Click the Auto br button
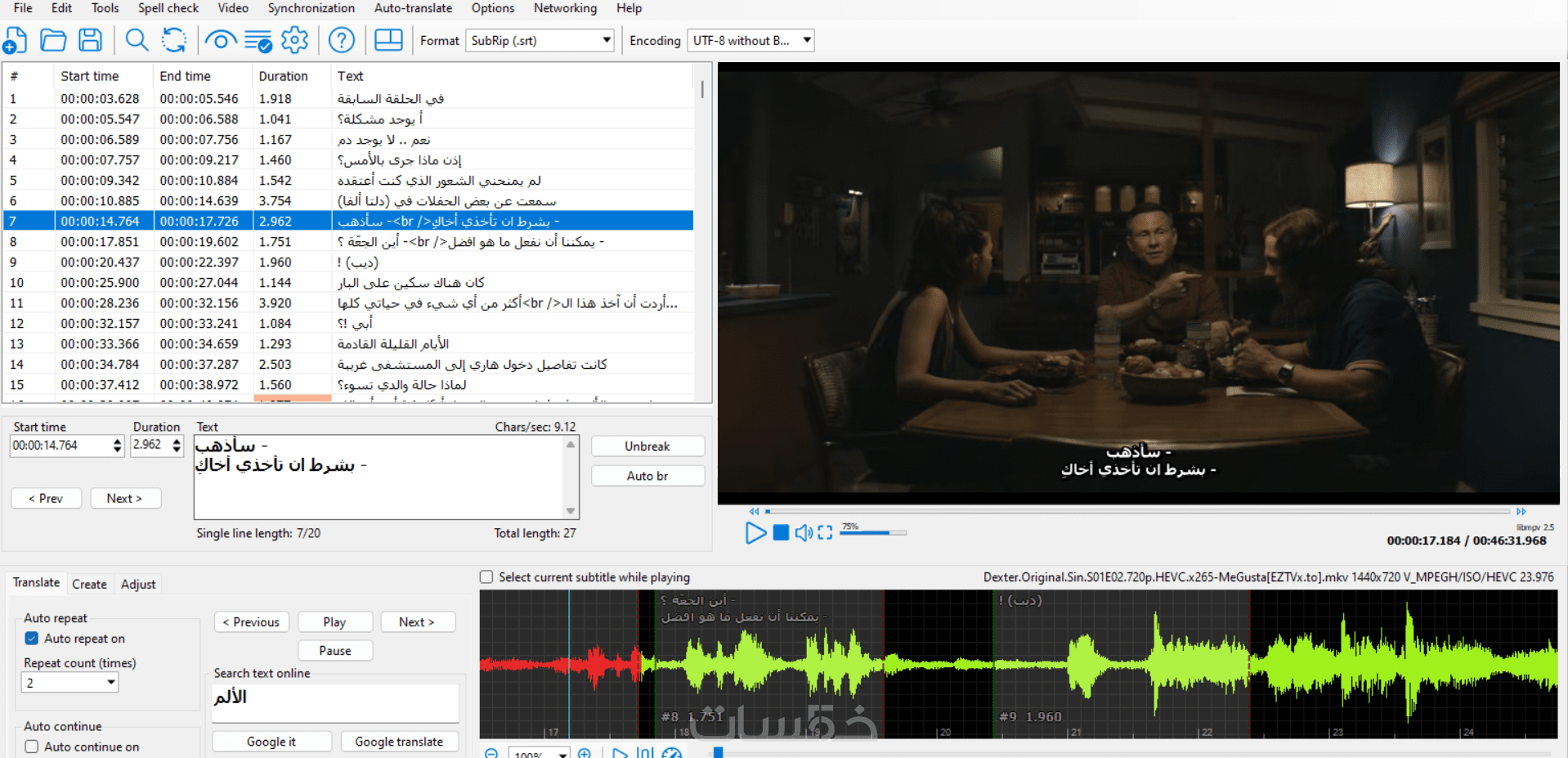 pos(647,476)
